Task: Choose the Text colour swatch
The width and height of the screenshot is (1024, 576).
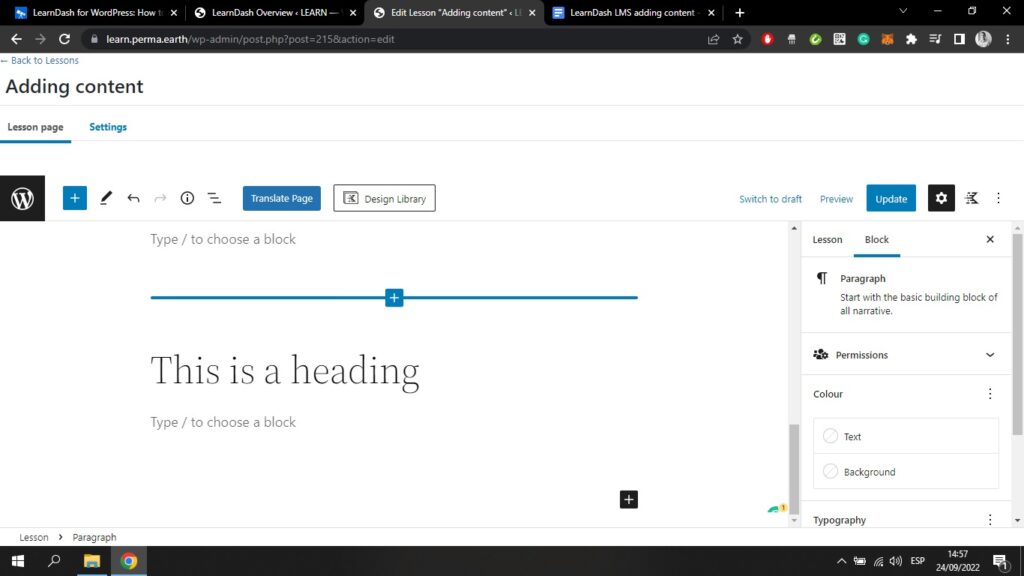Action: 831,436
